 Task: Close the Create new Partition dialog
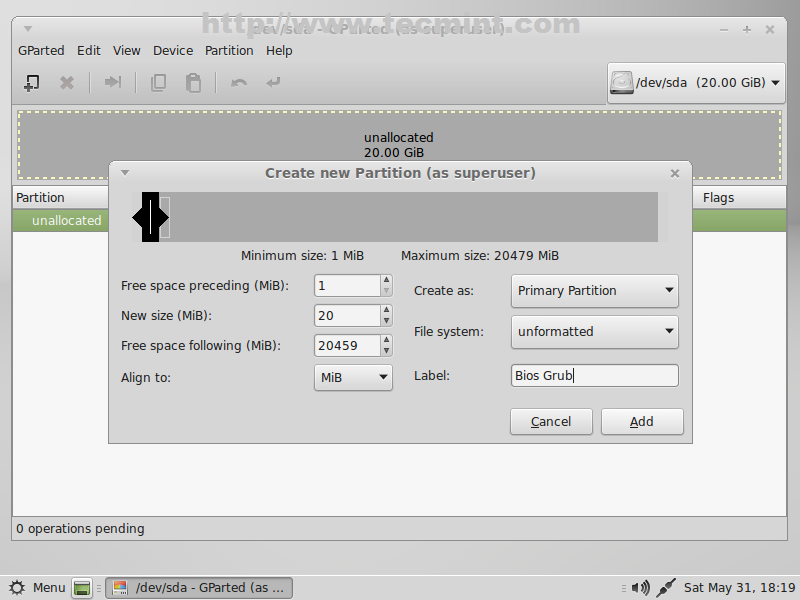674,173
